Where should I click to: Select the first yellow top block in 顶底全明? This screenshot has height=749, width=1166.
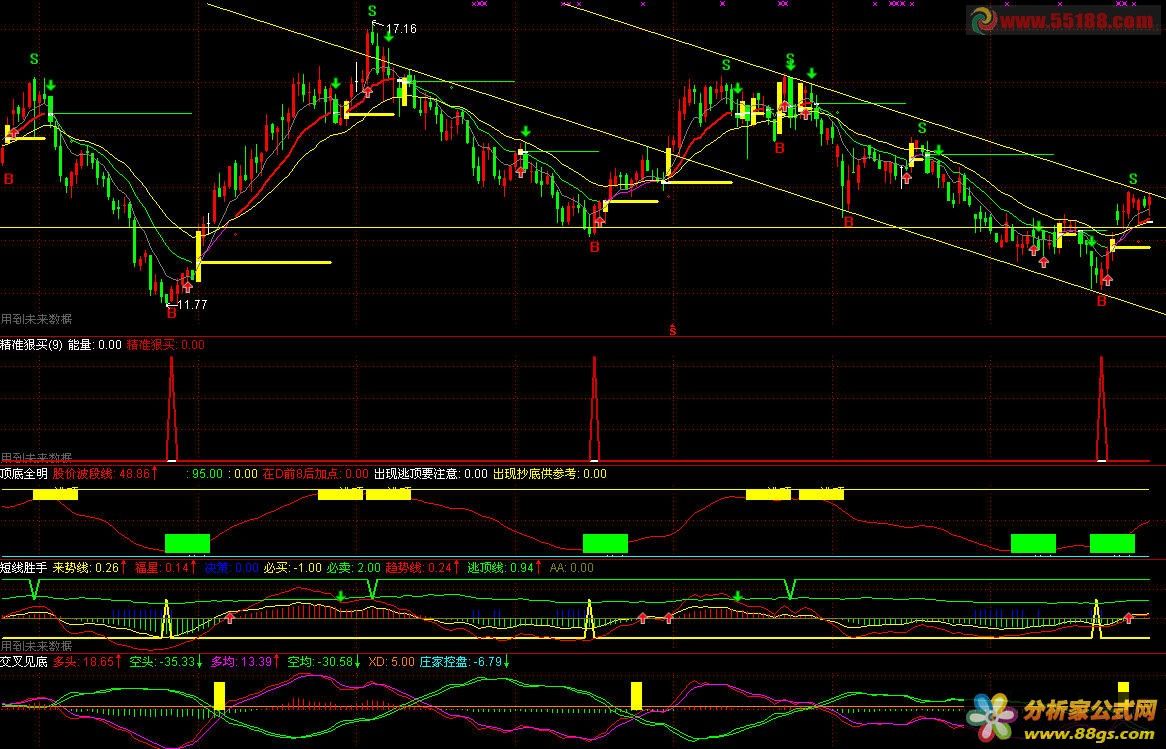[x=56, y=494]
